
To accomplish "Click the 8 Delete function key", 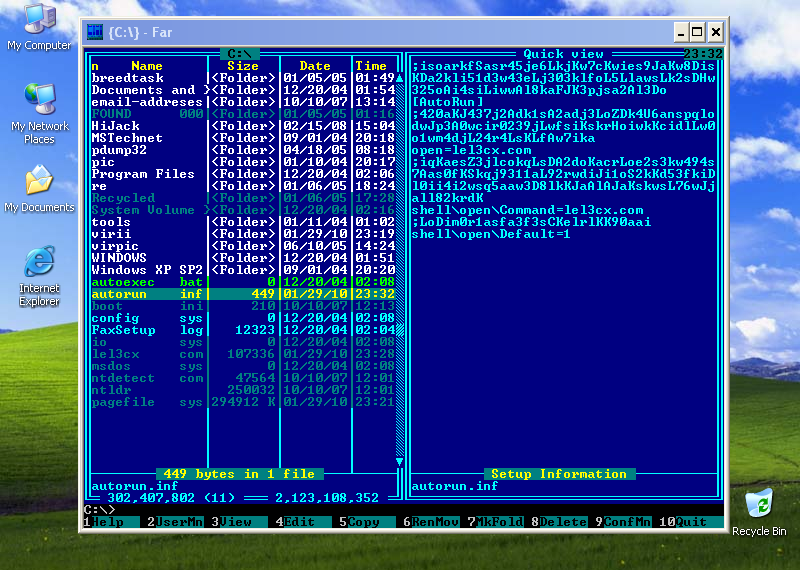I will [x=559, y=522].
